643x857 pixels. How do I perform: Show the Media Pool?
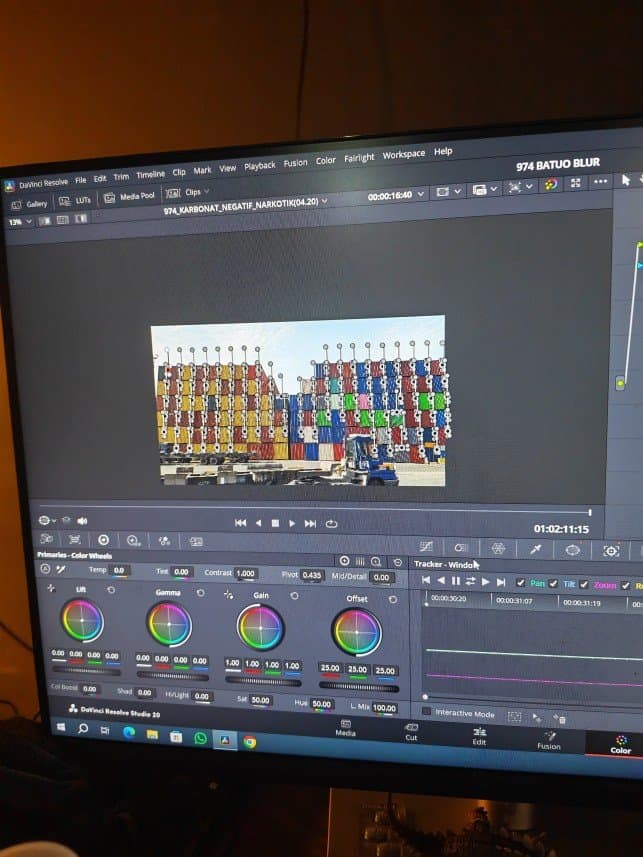tap(130, 196)
